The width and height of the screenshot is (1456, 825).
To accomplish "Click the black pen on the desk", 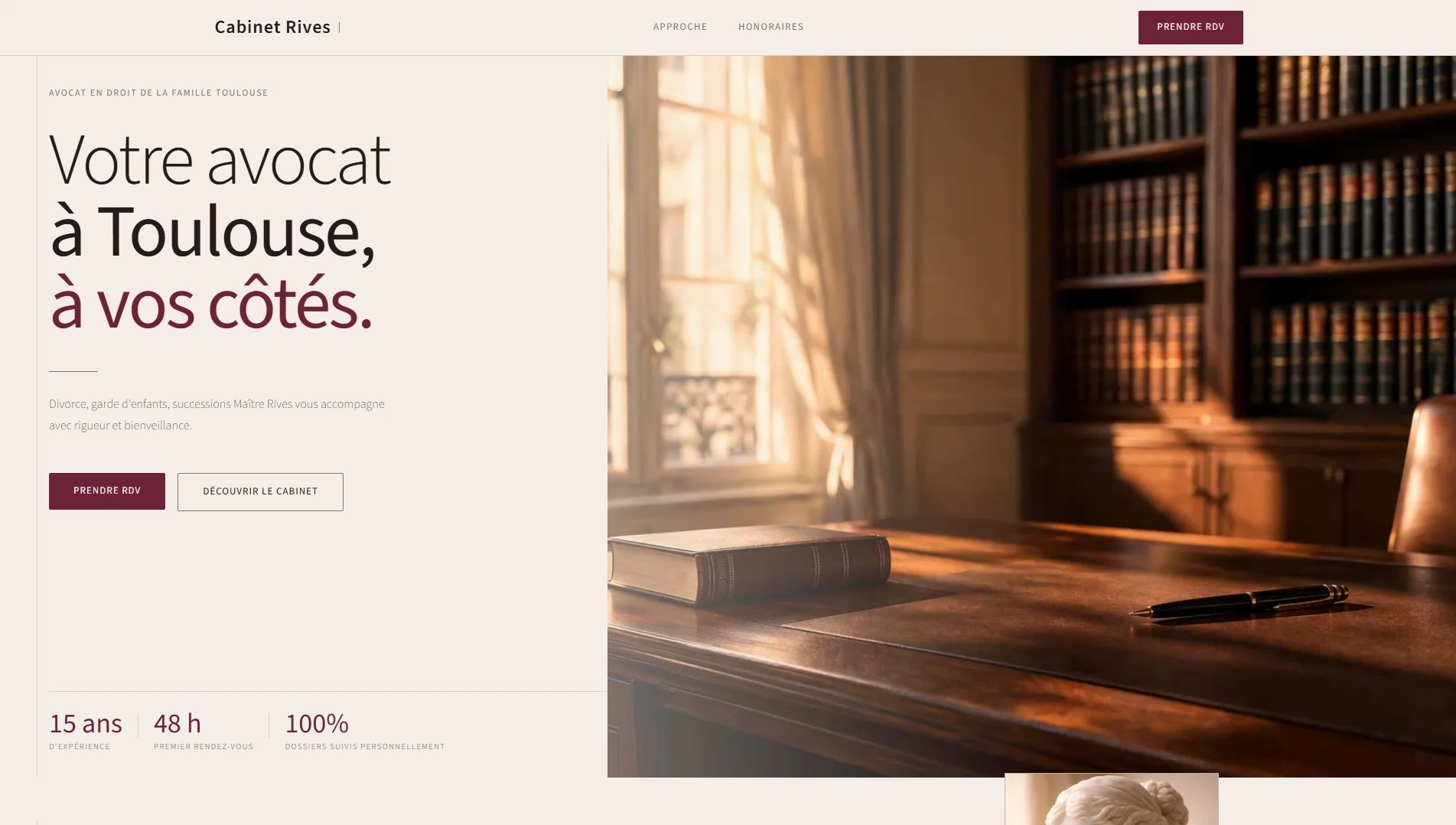I will (1239, 602).
